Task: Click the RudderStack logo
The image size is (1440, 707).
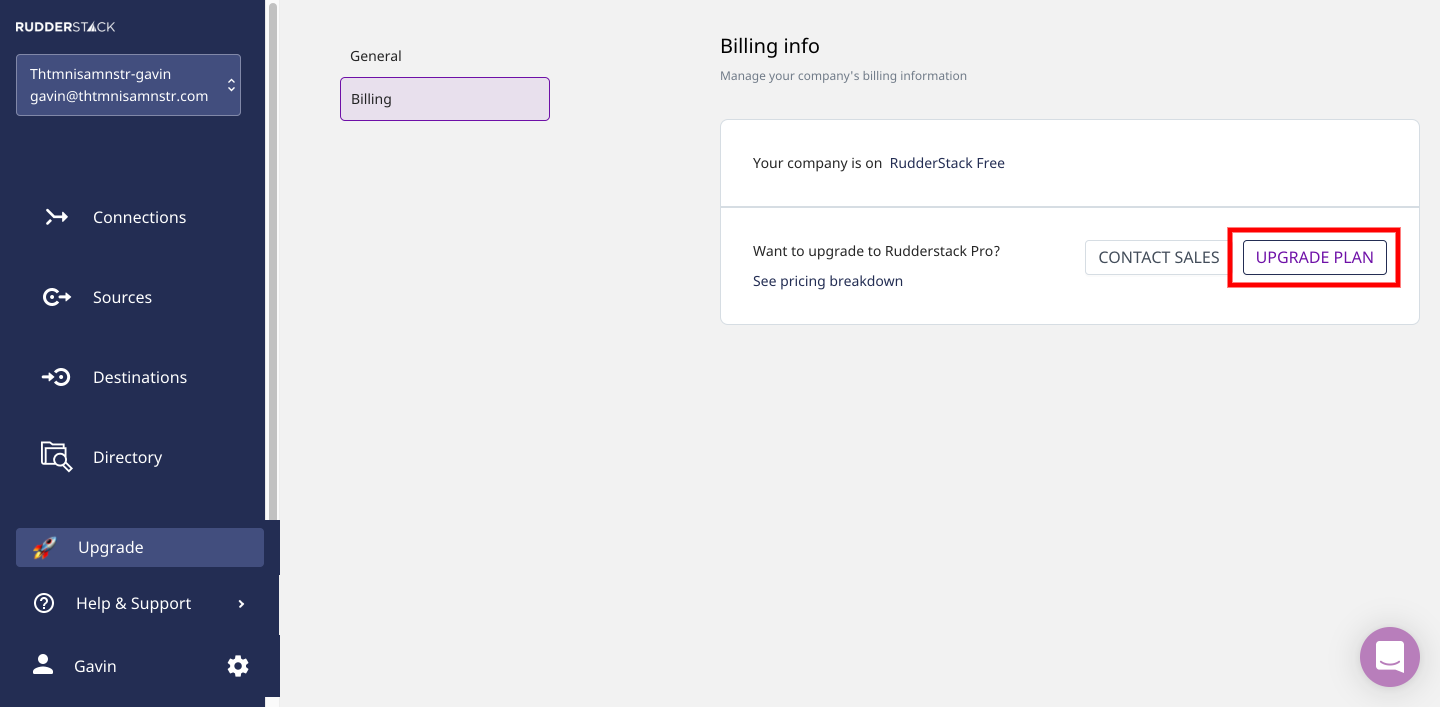Action: click(65, 27)
